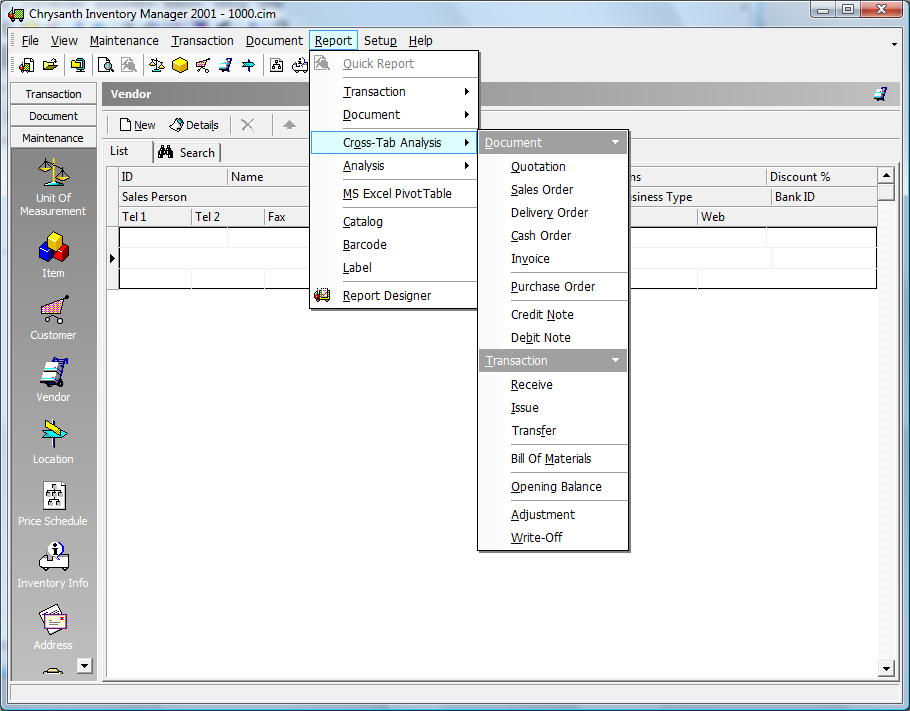Select MS Excel PivotTable menu entry
910x711 pixels.
[x=396, y=194]
